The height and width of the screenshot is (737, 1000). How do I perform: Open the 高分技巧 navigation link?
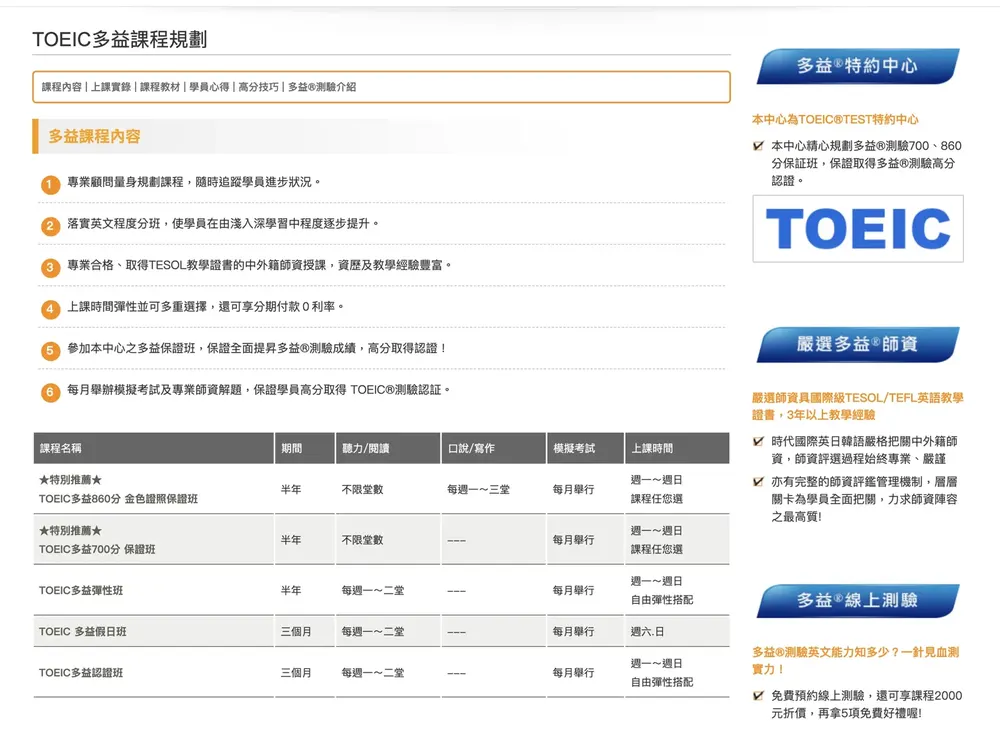[258, 87]
